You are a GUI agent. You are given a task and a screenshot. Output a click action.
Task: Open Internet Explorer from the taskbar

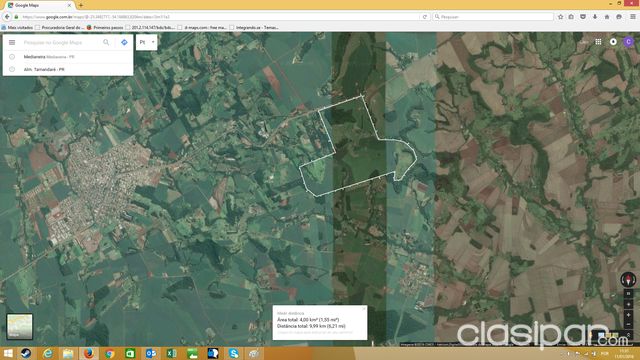tap(47, 353)
